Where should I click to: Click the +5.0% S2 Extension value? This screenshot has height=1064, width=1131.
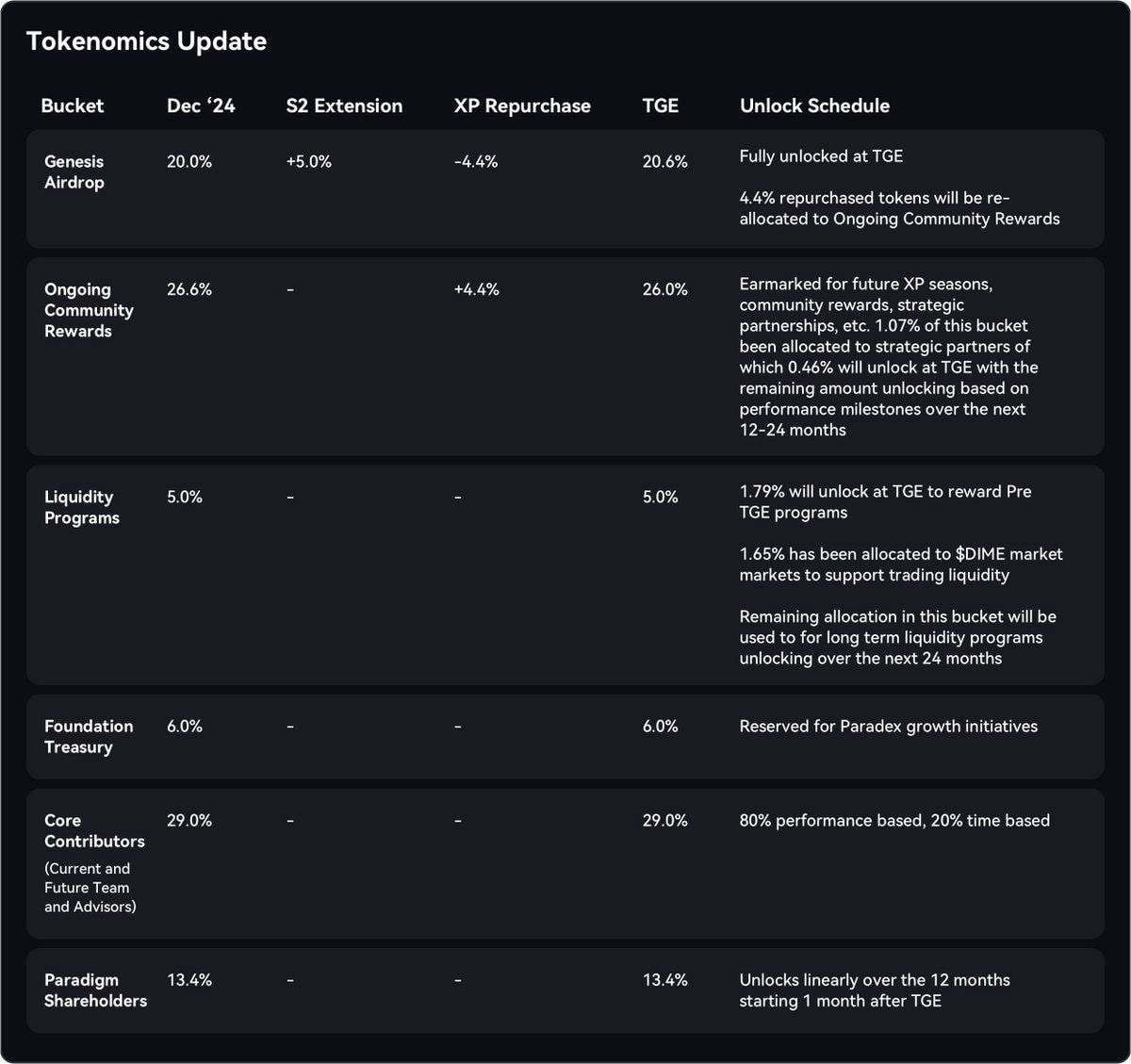point(309,161)
